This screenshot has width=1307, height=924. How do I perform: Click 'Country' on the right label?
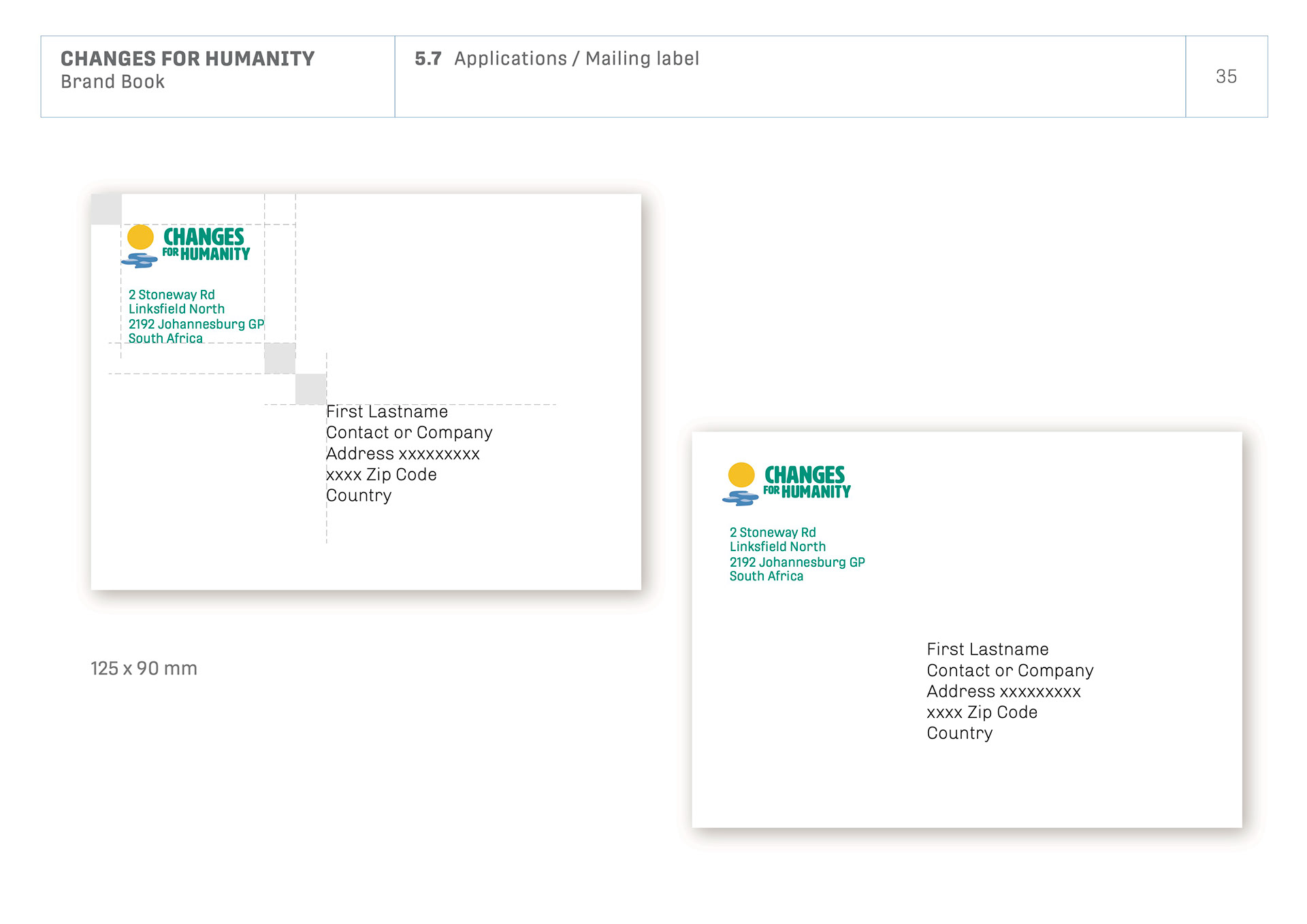point(959,733)
